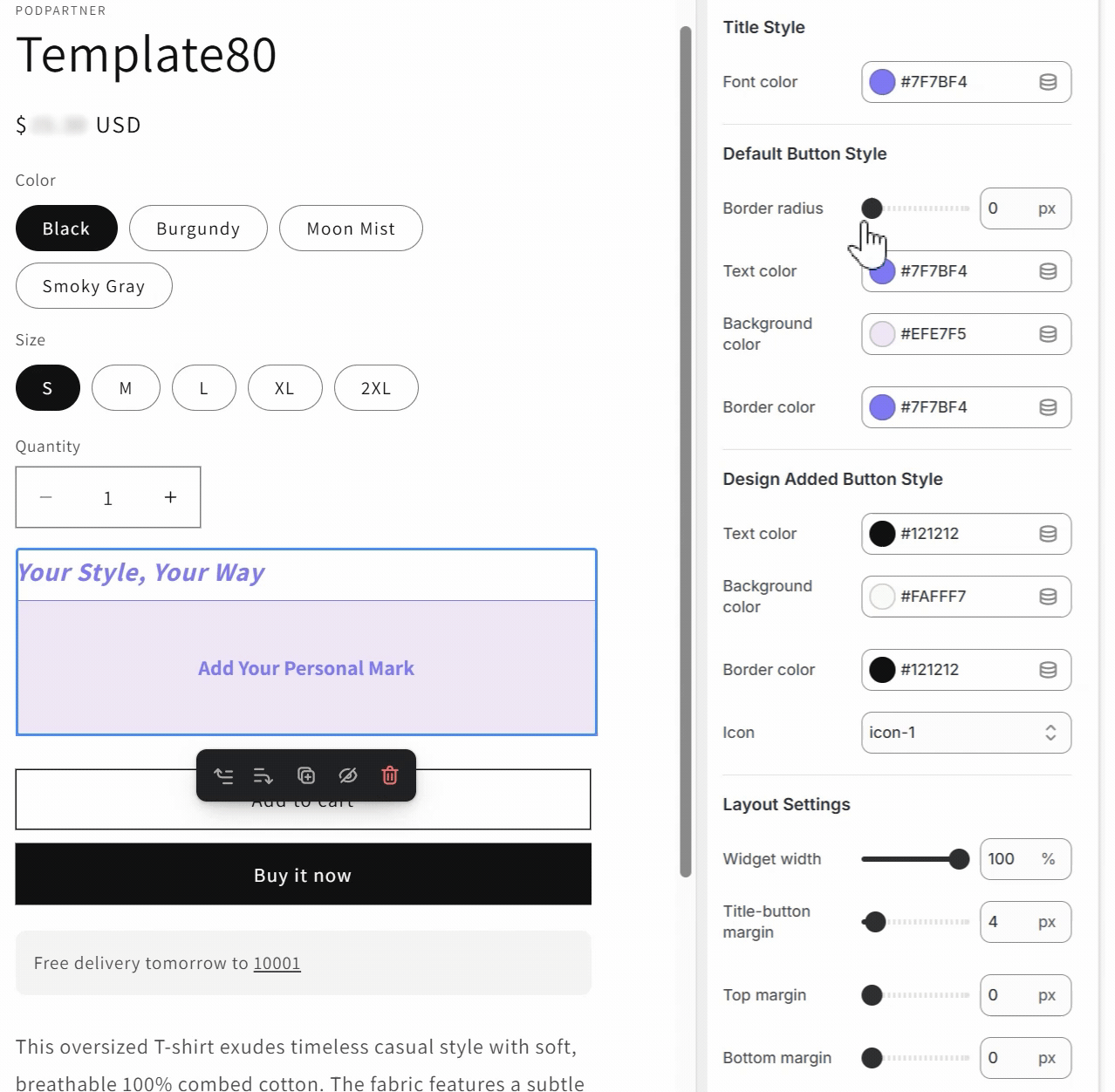Click Add Your Personal Mark button
Screen dimensions: 1115x1092
(x=306, y=668)
